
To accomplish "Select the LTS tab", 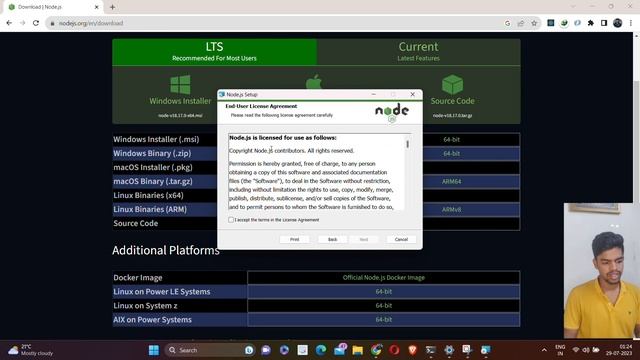I will [x=214, y=52].
